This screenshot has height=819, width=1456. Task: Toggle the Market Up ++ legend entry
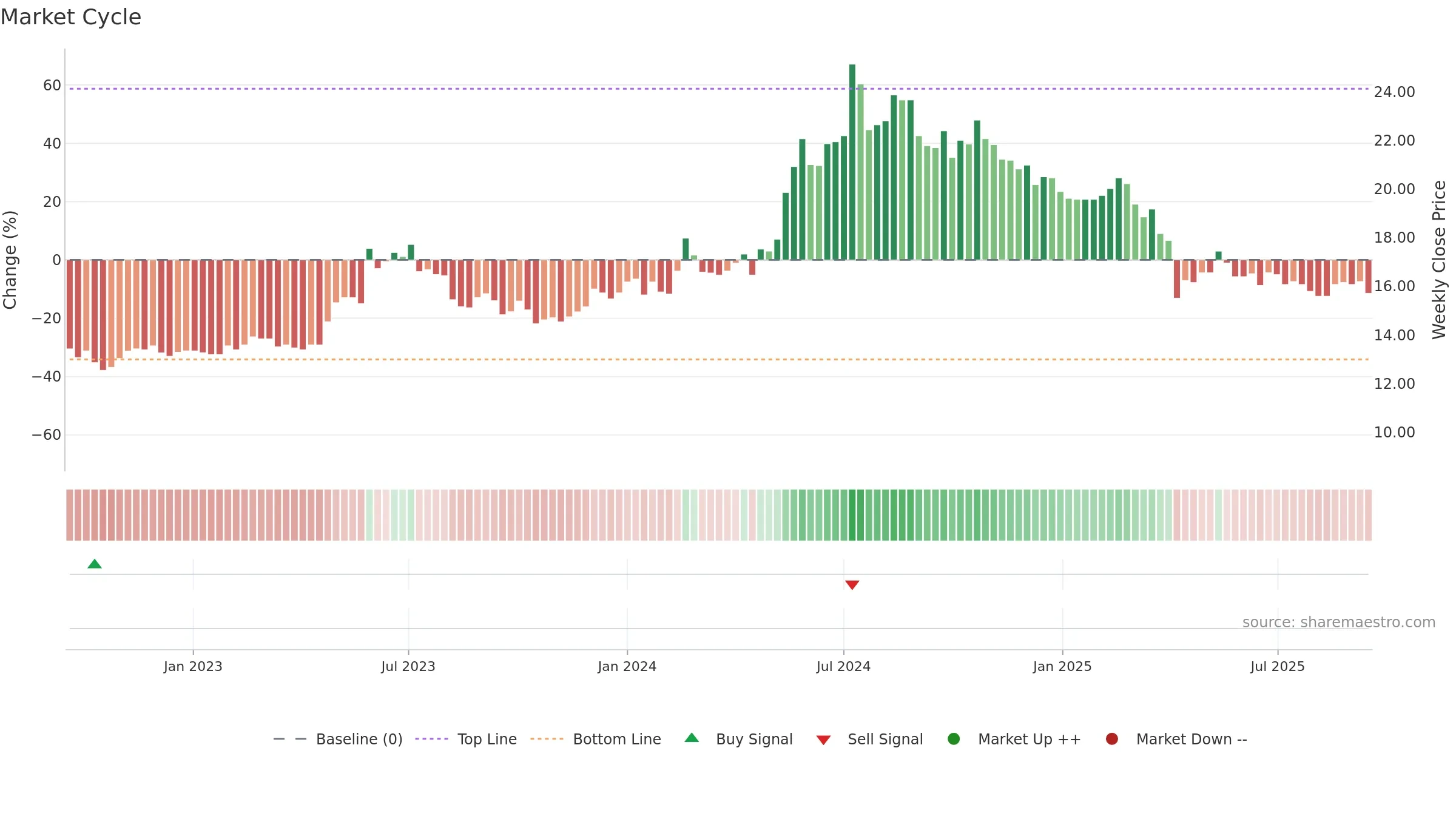(1014, 739)
